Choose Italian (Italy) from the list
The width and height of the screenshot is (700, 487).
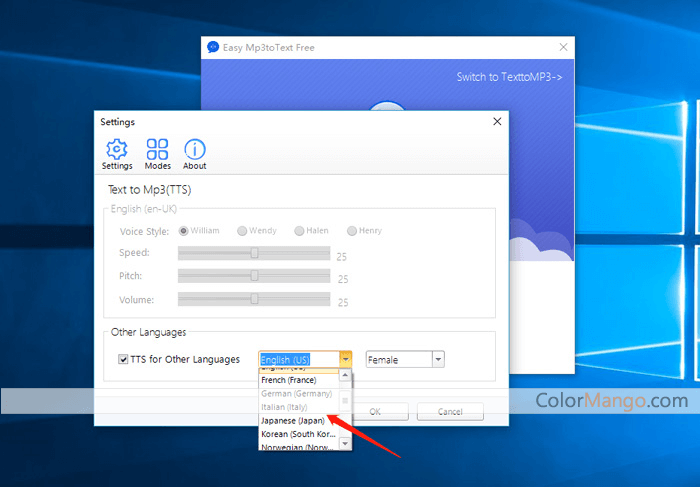pos(299,407)
